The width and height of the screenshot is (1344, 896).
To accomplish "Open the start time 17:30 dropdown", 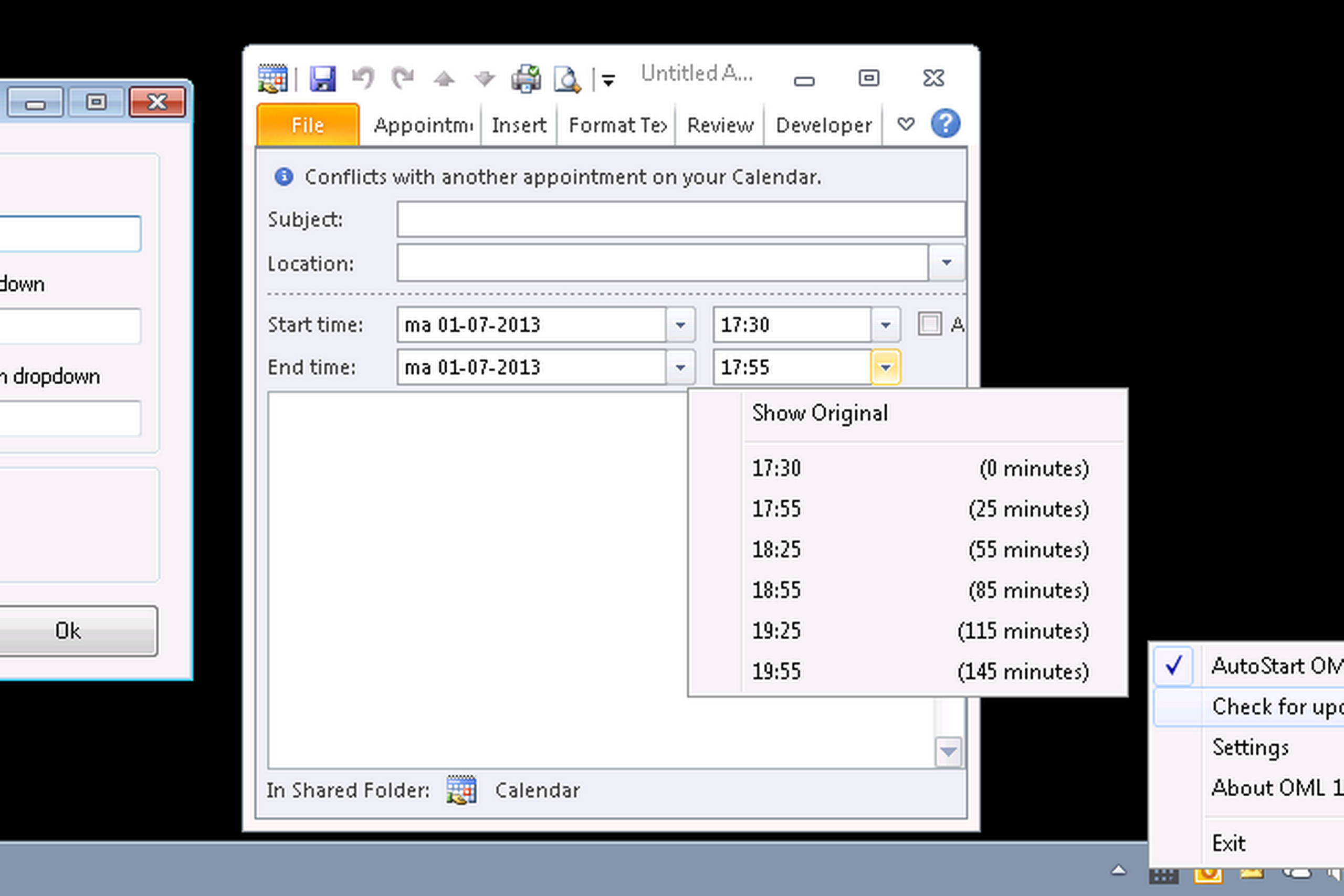I will (x=885, y=324).
